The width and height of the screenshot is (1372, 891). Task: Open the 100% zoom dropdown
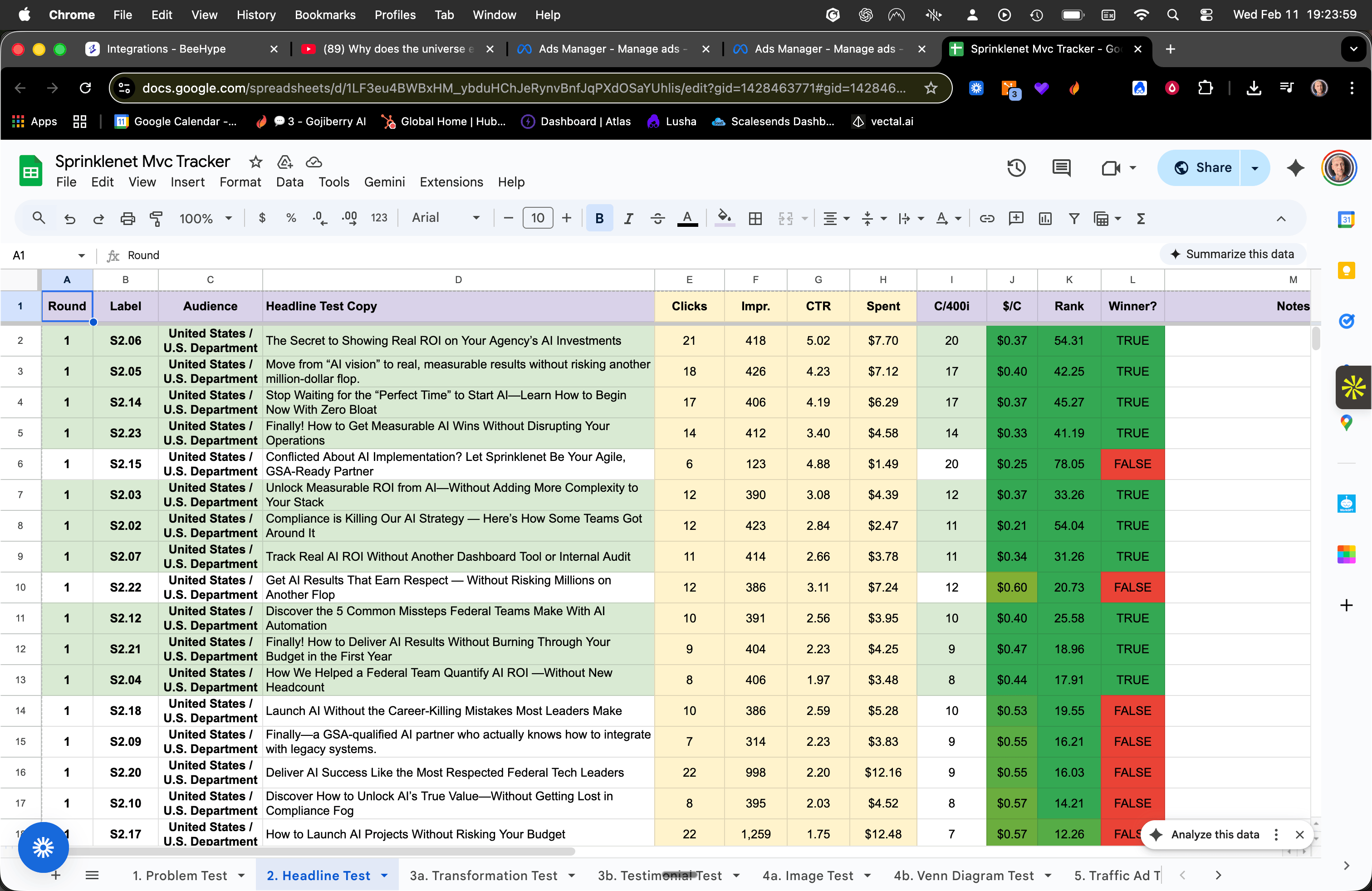click(205, 218)
